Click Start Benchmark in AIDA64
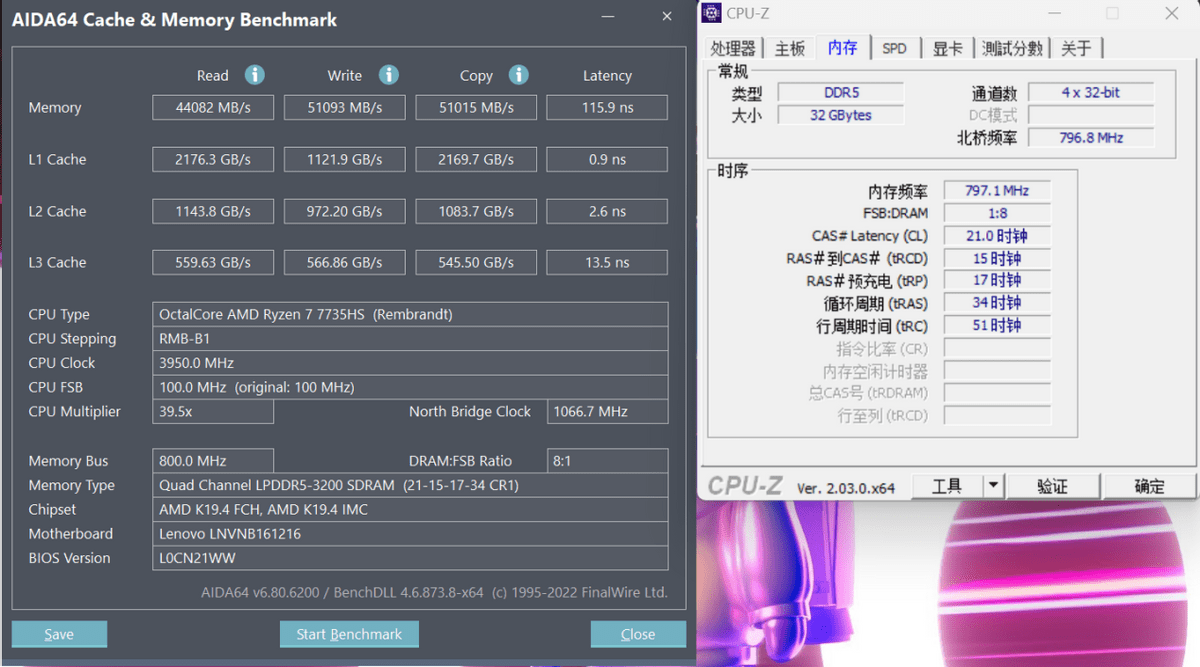 (x=349, y=634)
